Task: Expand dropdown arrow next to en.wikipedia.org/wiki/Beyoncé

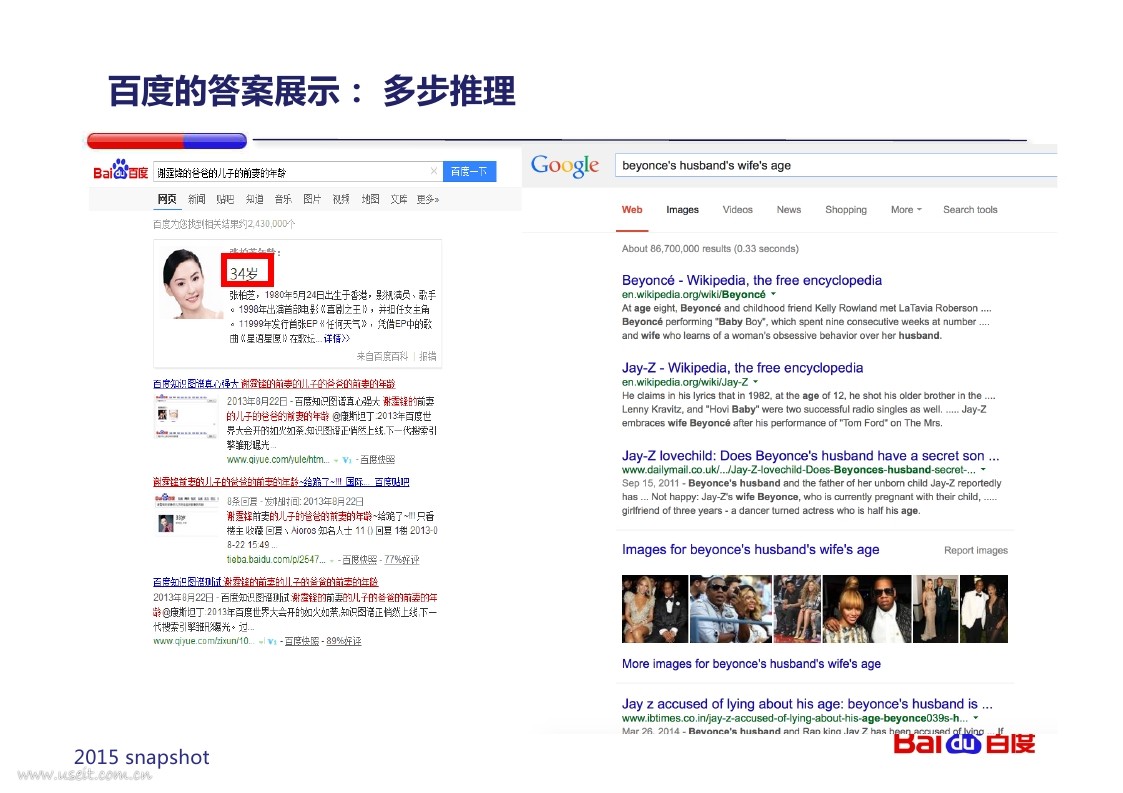Action: point(773,294)
